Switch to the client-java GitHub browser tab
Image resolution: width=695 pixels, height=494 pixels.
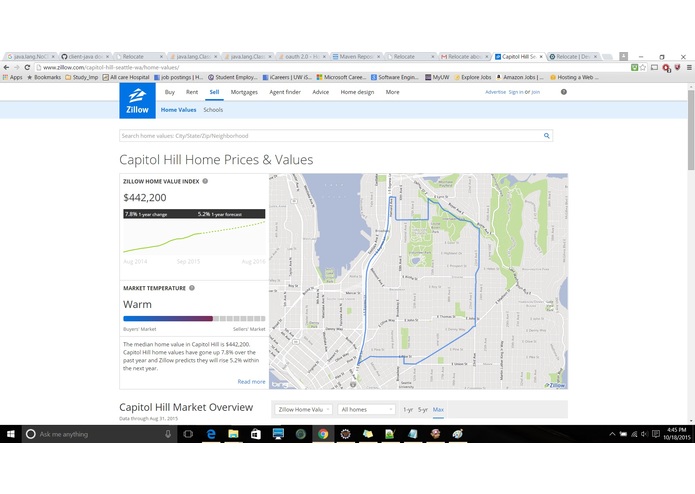click(x=85, y=57)
